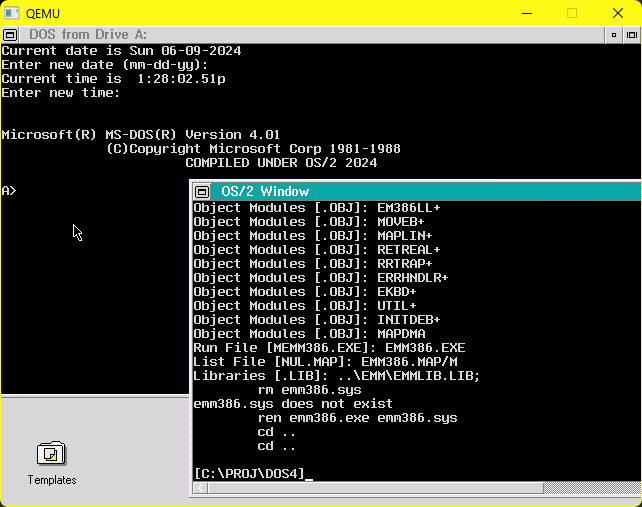Screen dimensions: 642x507
Task: Click the 'Current time is 1:28:02.51p' text
Action: click(113, 79)
